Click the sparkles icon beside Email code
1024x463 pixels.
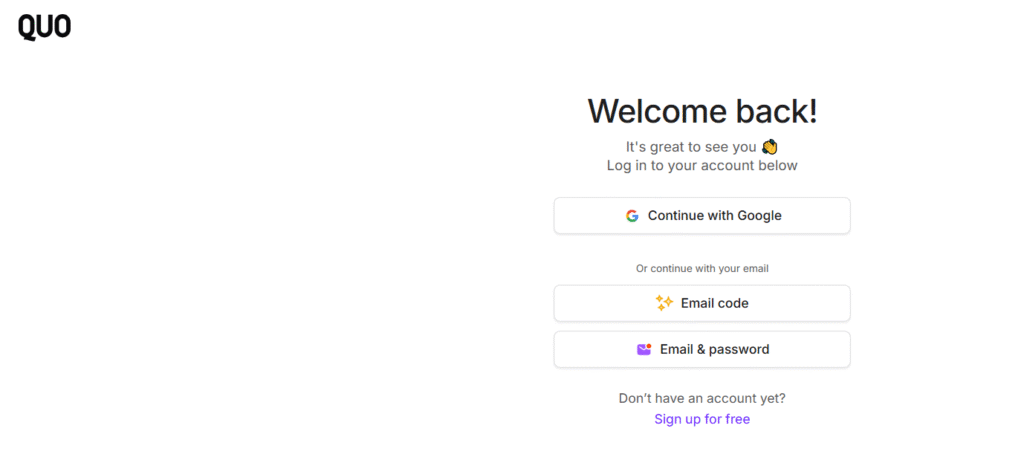pyautogui.click(x=664, y=303)
